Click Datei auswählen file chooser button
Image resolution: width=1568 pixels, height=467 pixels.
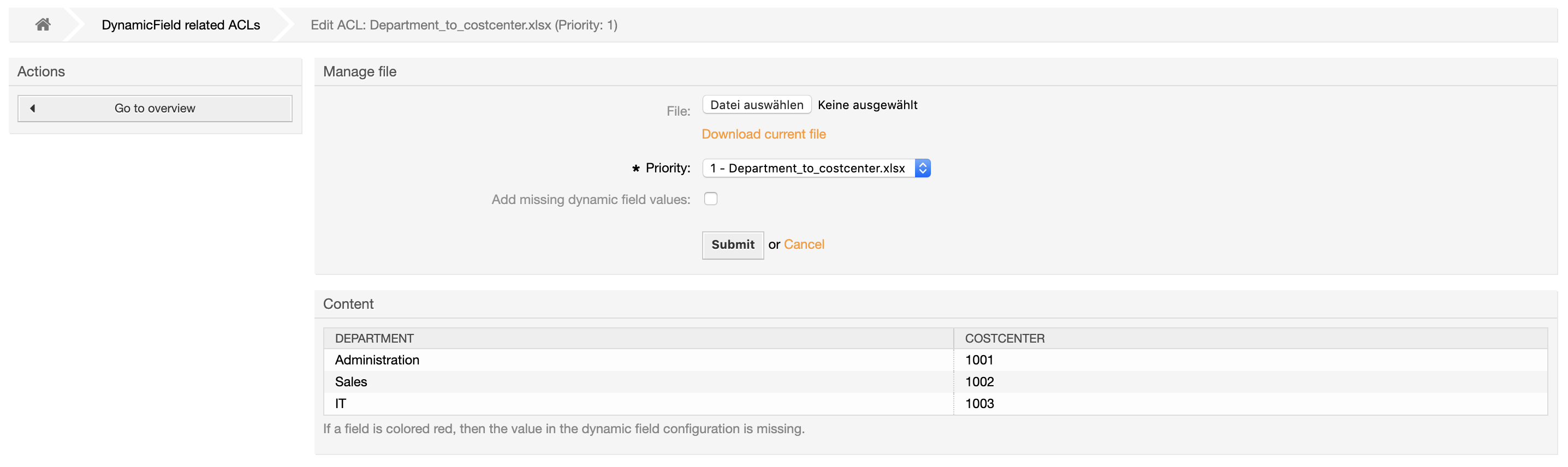756,105
